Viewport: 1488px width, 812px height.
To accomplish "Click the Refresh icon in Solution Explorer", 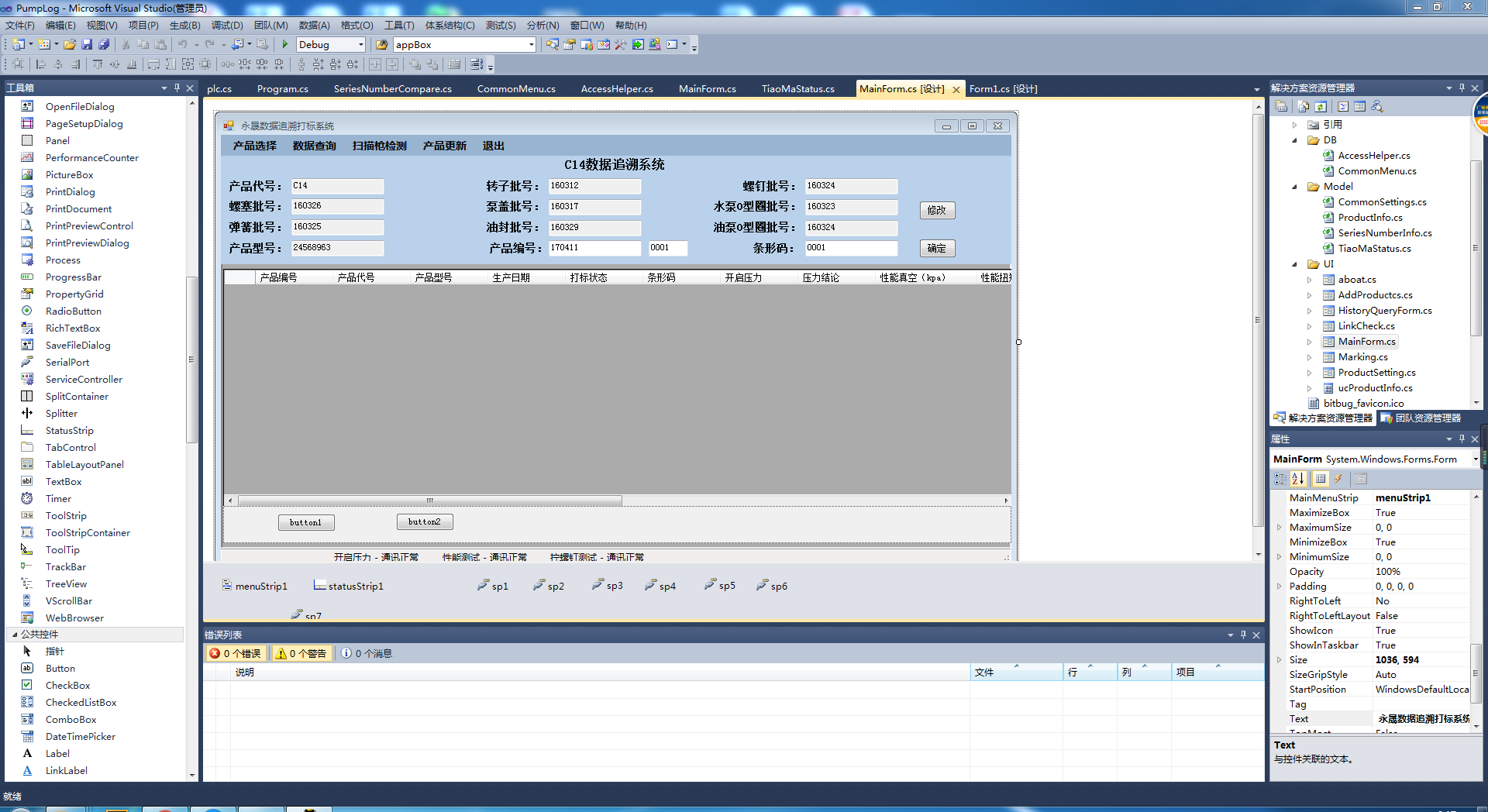I will [x=1321, y=107].
